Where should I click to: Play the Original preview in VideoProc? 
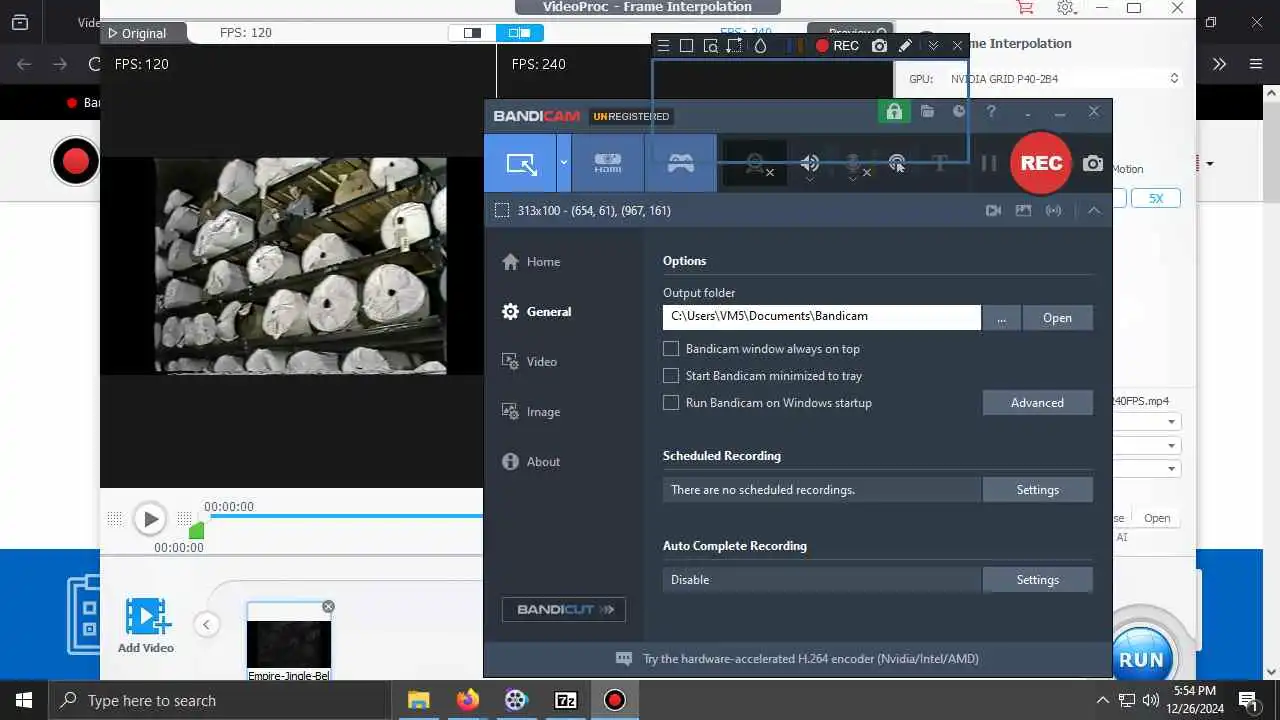136,33
